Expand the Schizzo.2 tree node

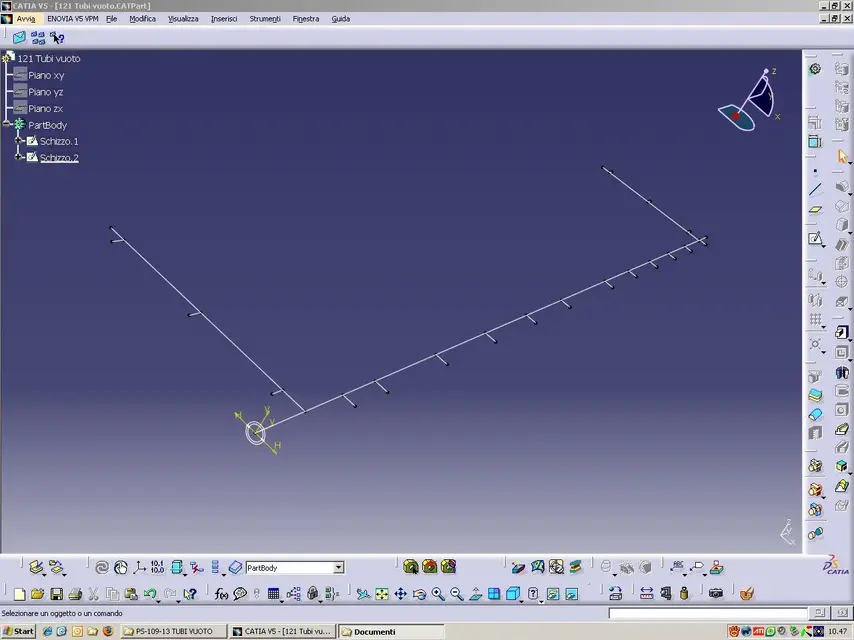(x=18, y=157)
